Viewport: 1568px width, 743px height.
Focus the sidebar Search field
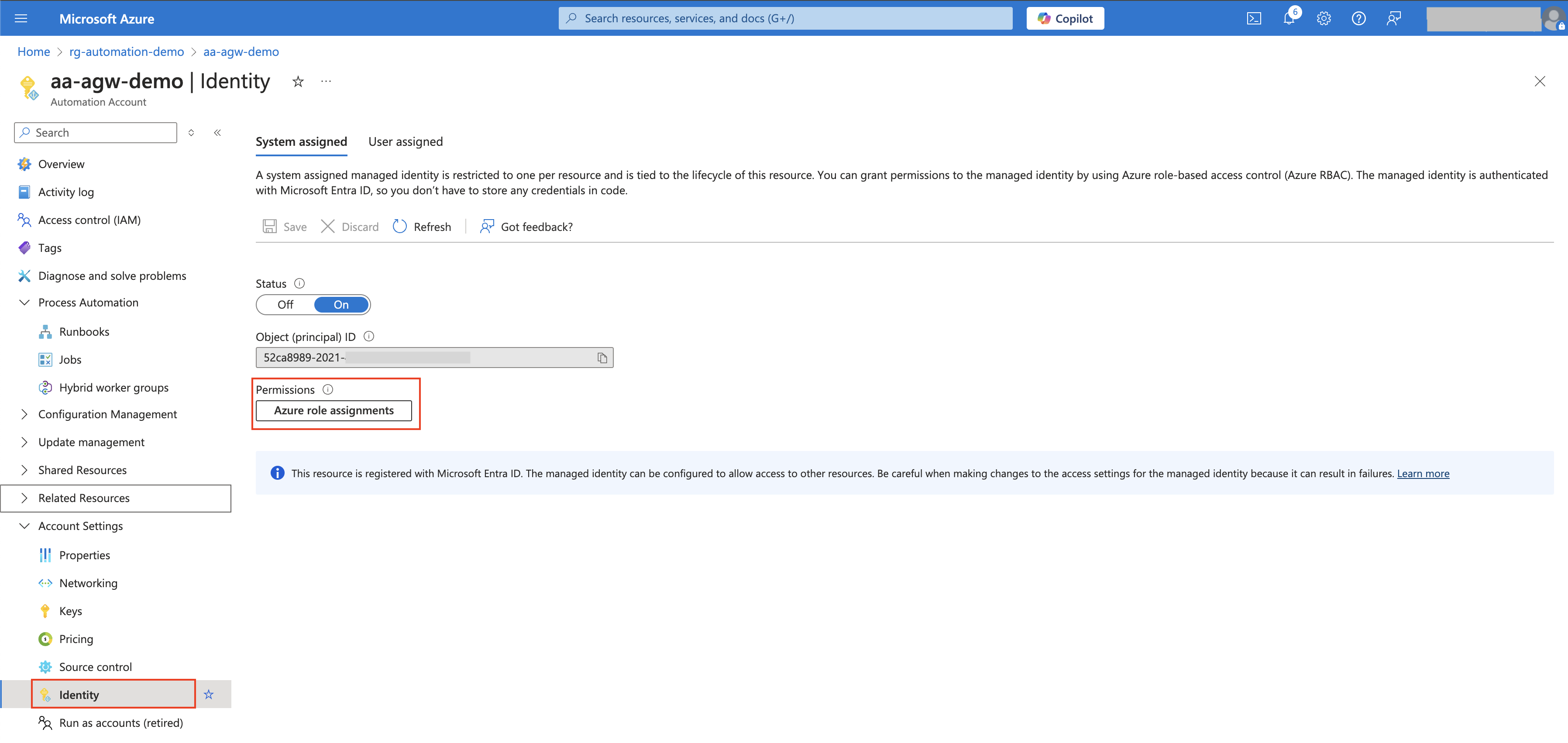[x=96, y=133]
